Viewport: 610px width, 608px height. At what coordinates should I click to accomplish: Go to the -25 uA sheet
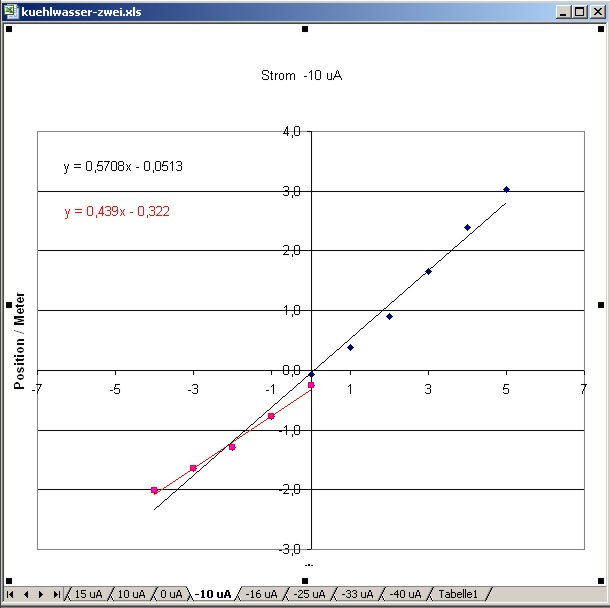(309, 594)
